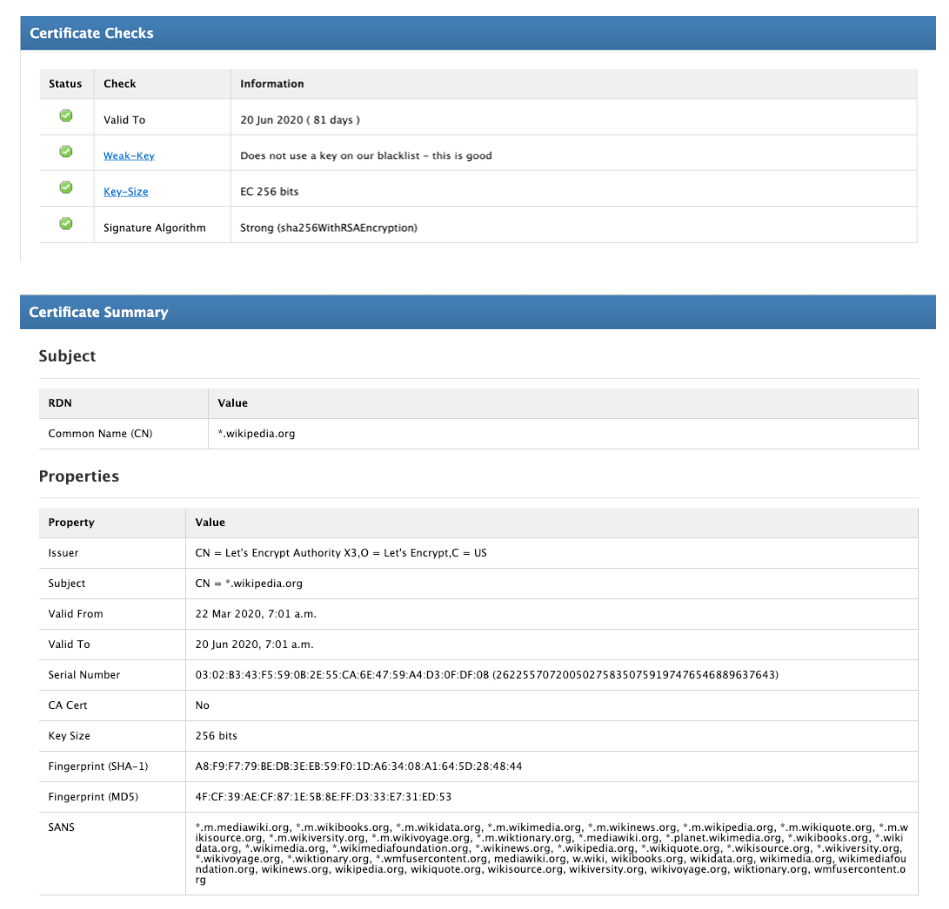Click the Subject heading

(x=67, y=356)
